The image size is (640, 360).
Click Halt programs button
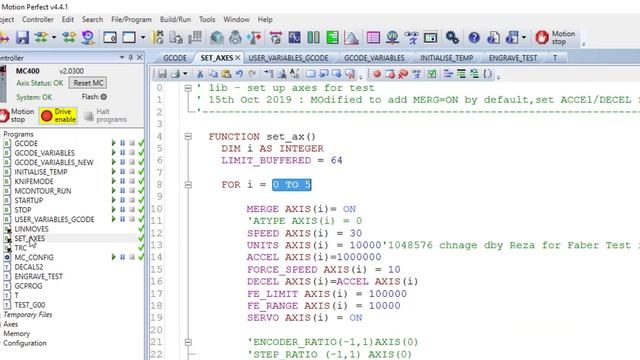(x=105, y=116)
